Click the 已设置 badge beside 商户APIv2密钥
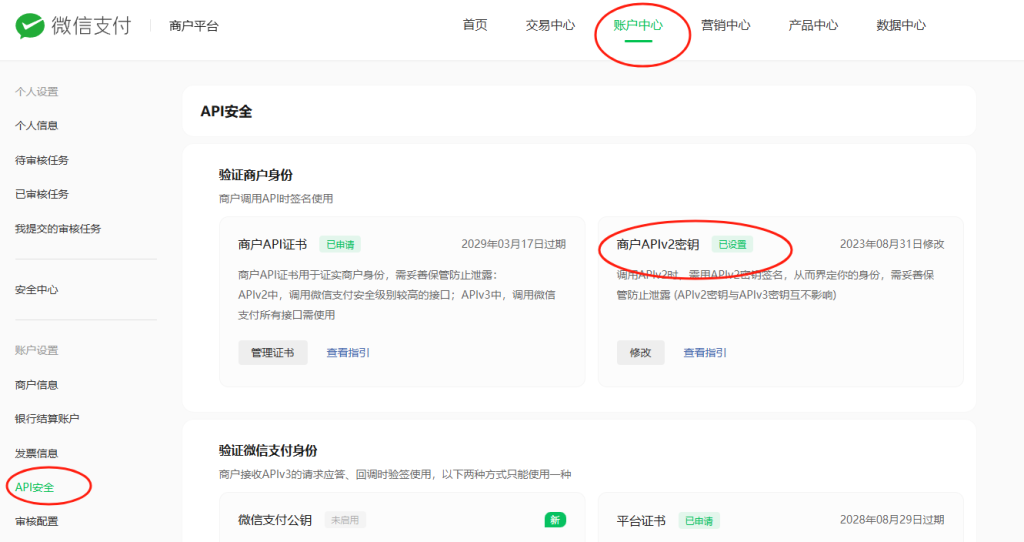 (732, 244)
